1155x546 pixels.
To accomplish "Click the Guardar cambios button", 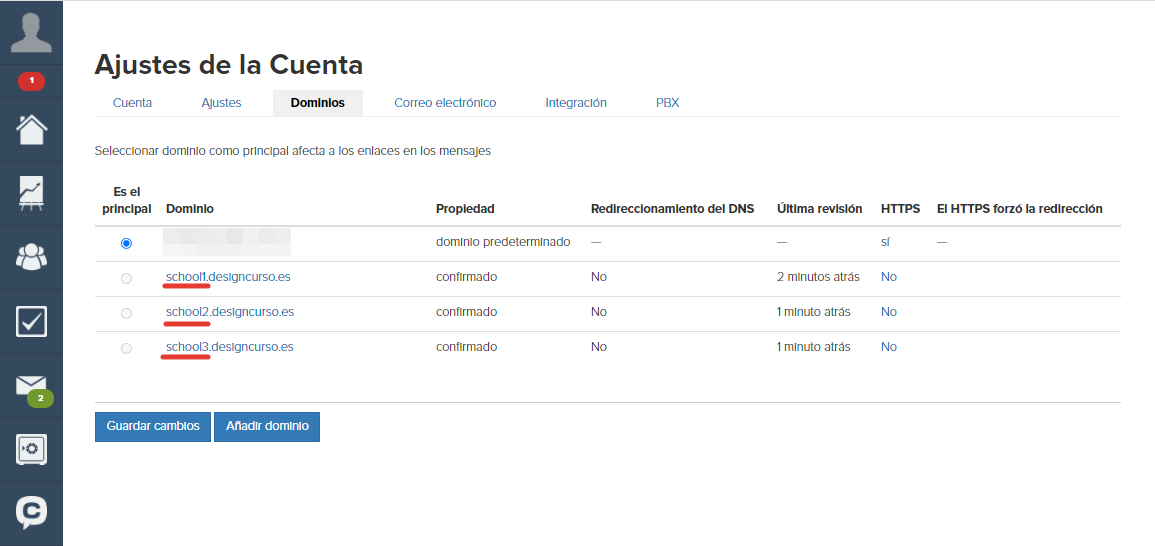I will pyautogui.click(x=153, y=427).
